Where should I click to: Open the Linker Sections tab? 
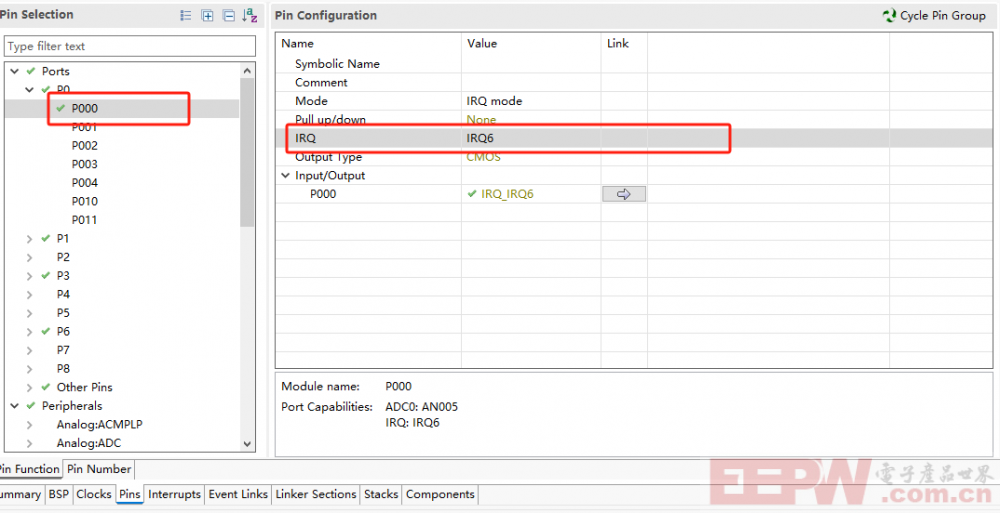[316, 494]
